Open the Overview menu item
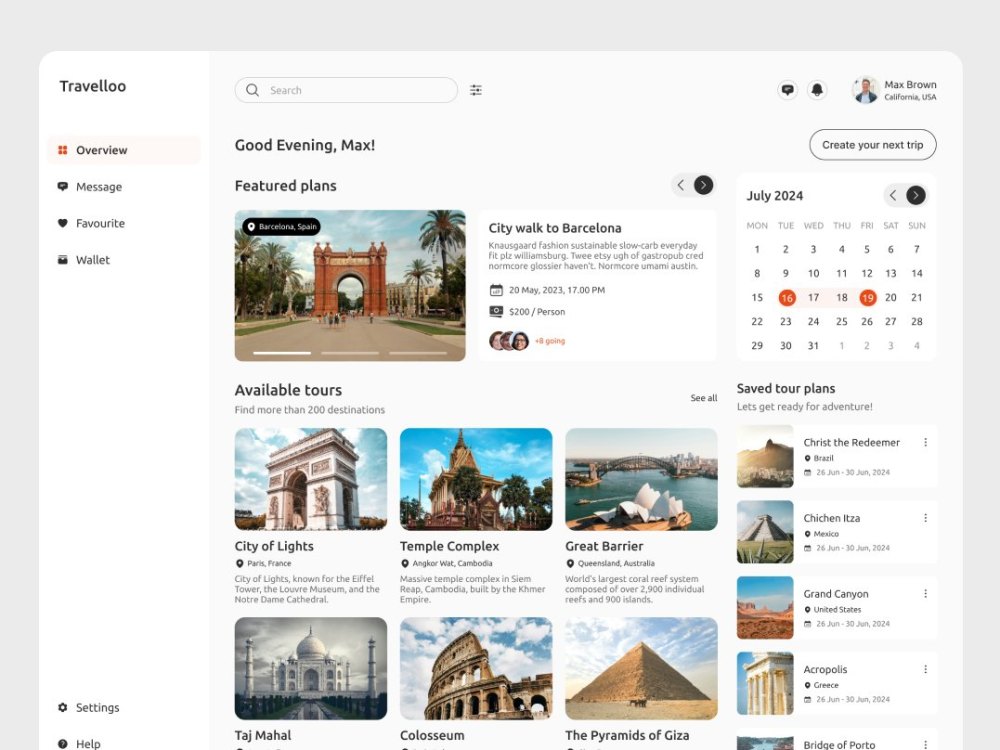The height and width of the screenshot is (750, 1000). (124, 150)
